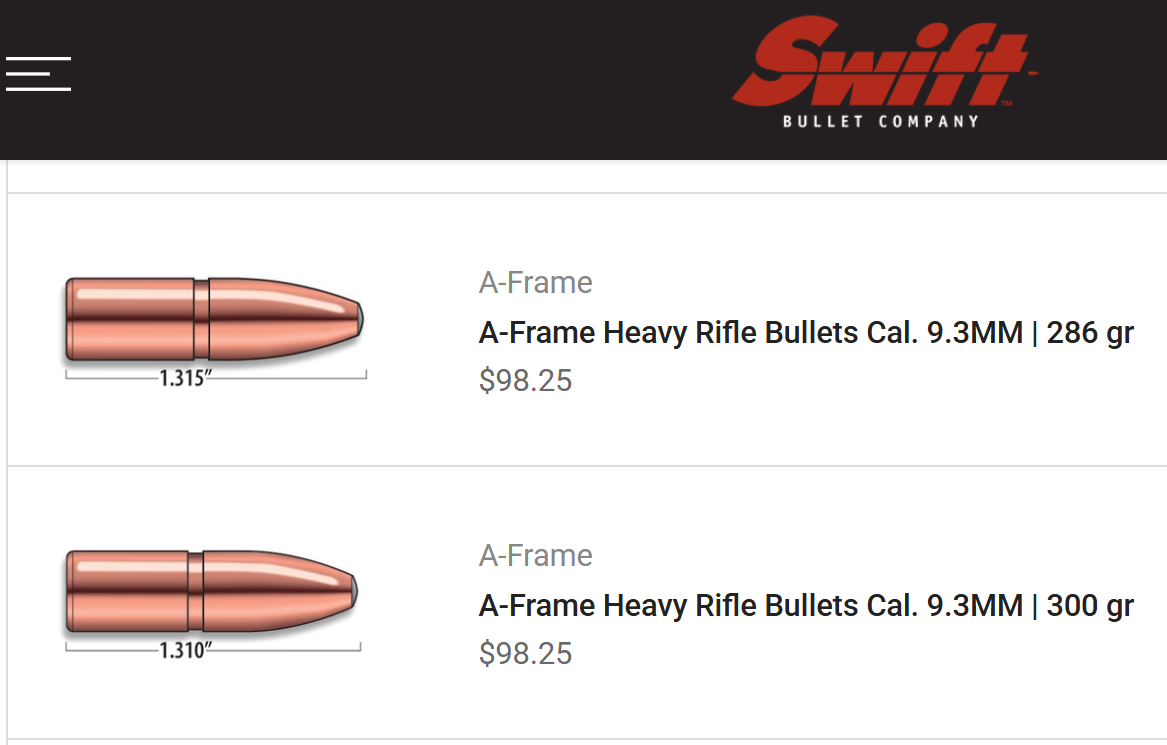Click the 1.310" length measurement label
The height and width of the screenshot is (745, 1167).
coord(185,652)
